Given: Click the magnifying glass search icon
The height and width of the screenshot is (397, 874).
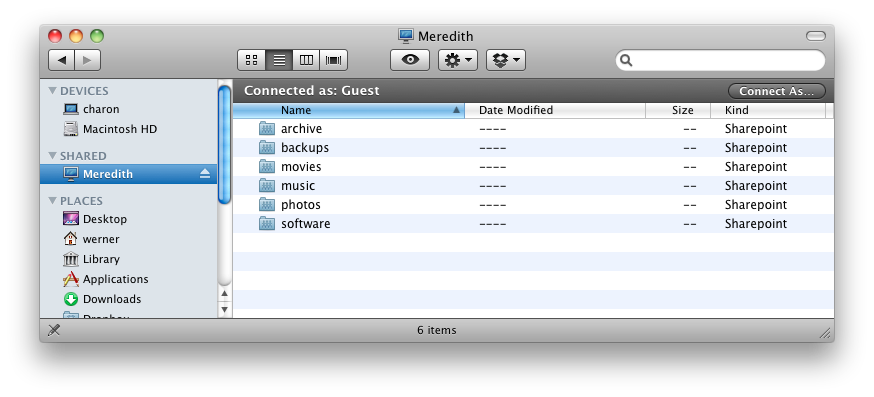Looking at the screenshot, I should [x=626, y=60].
